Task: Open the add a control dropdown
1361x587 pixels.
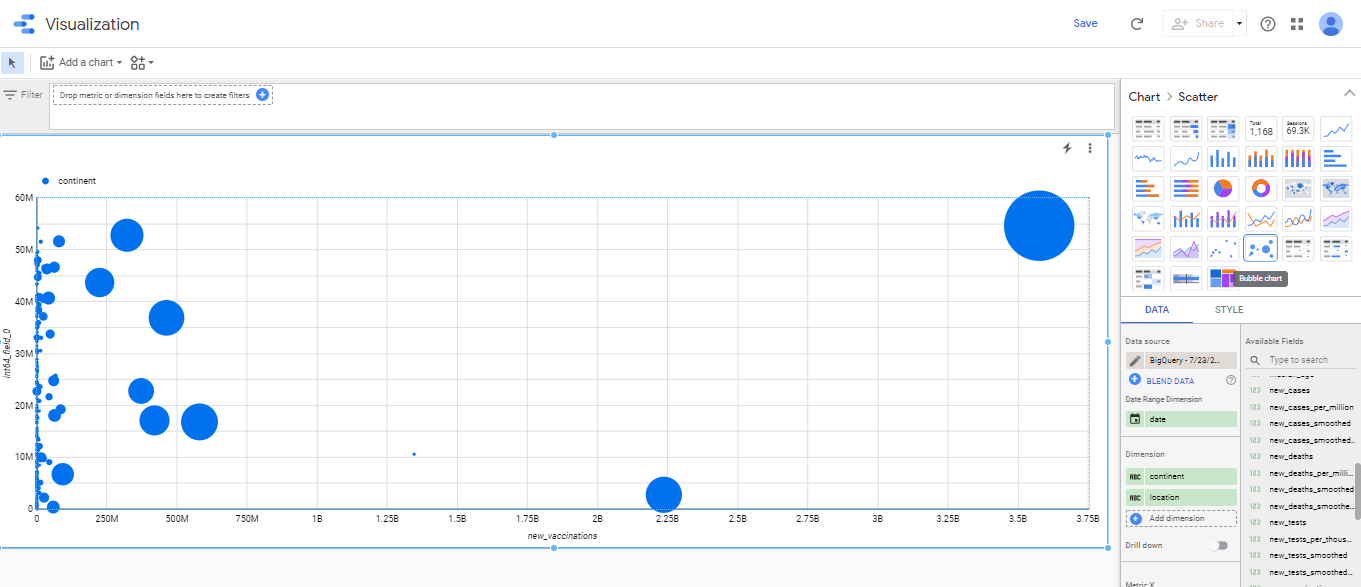Action: (142, 62)
